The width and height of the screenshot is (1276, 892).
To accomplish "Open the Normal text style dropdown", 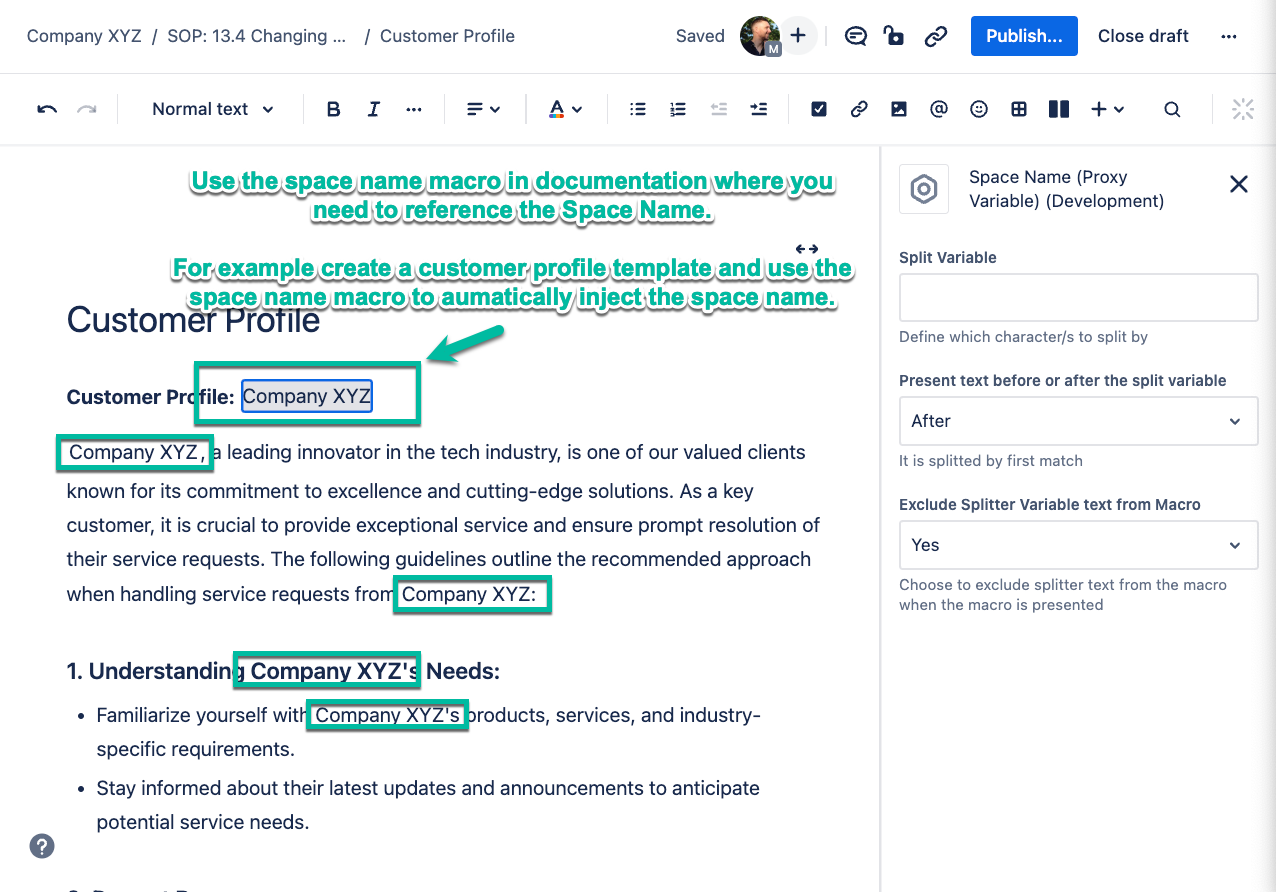I will tap(212, 110).
